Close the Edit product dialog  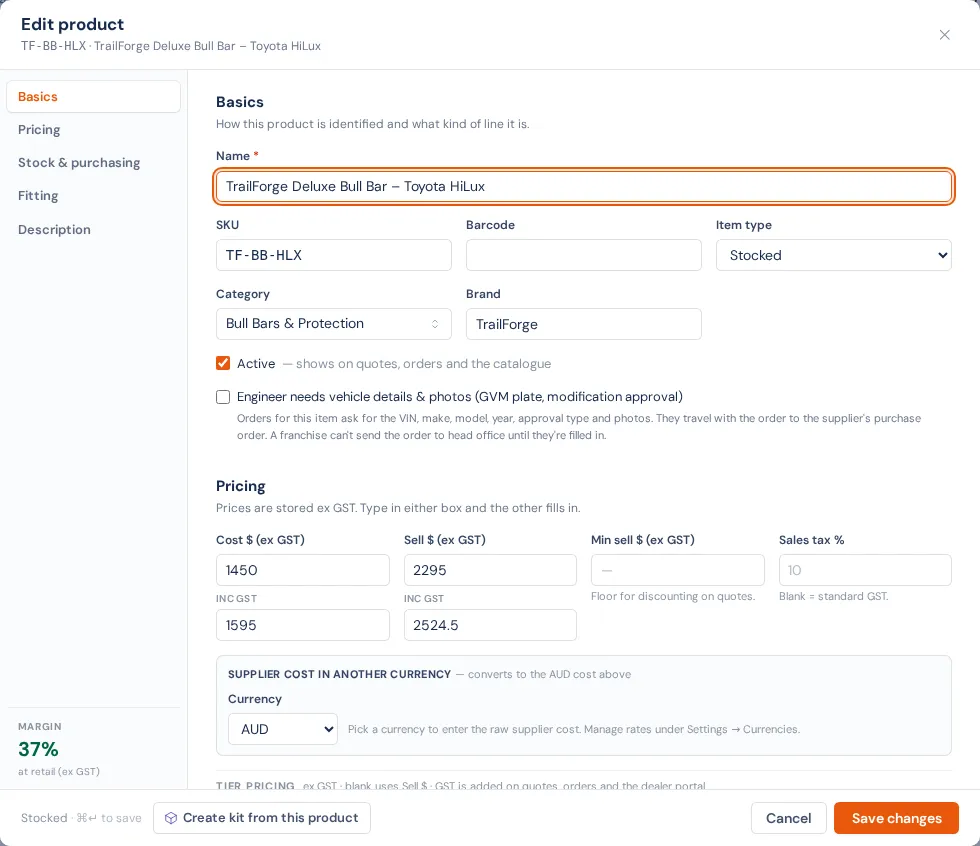(944, 35)
